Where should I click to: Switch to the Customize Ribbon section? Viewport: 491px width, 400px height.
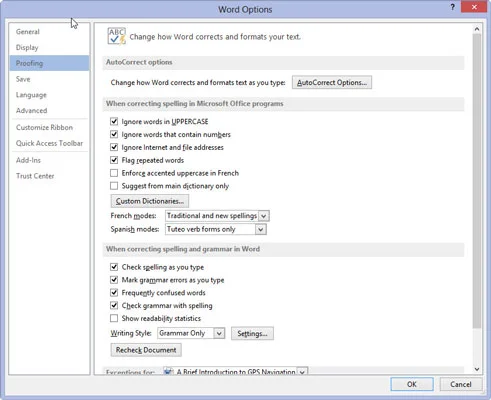[x=44, y=127]
